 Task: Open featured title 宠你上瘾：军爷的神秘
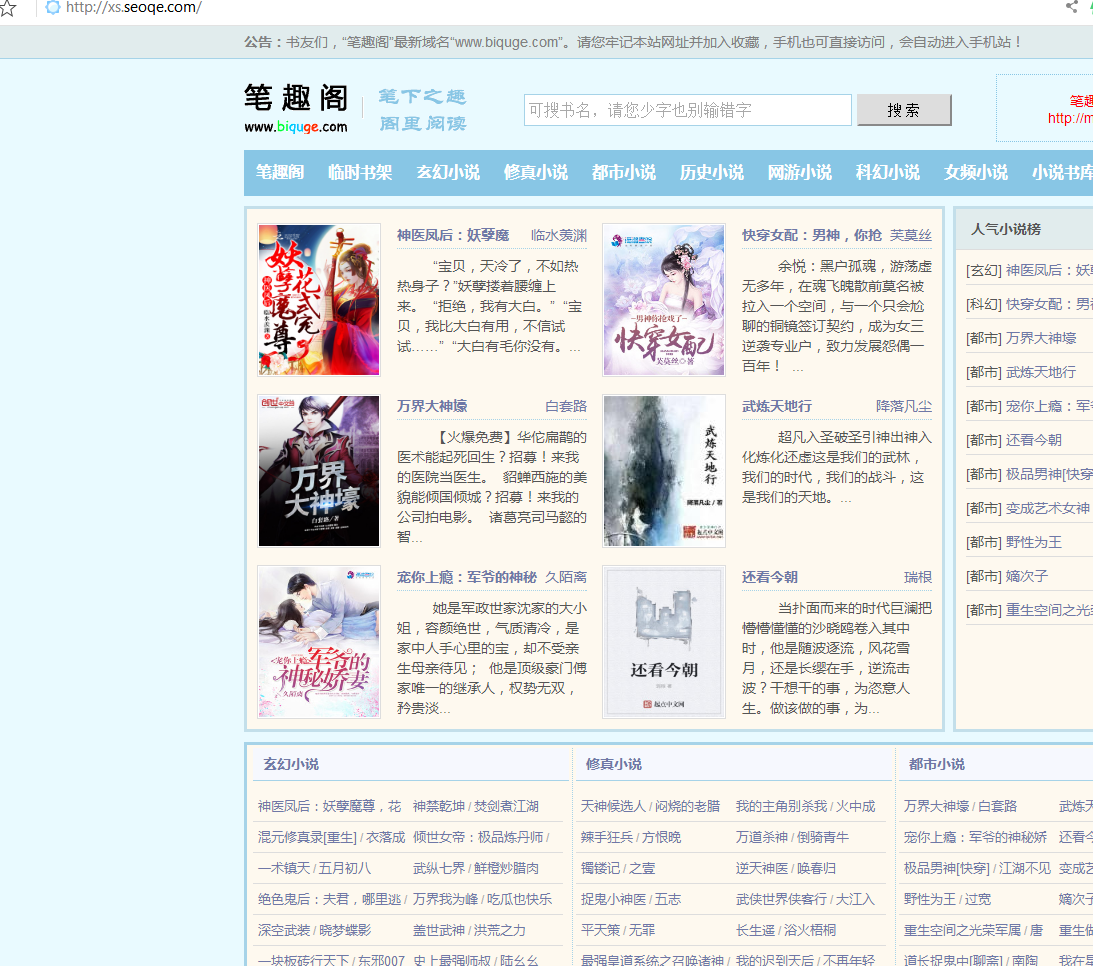467,577
